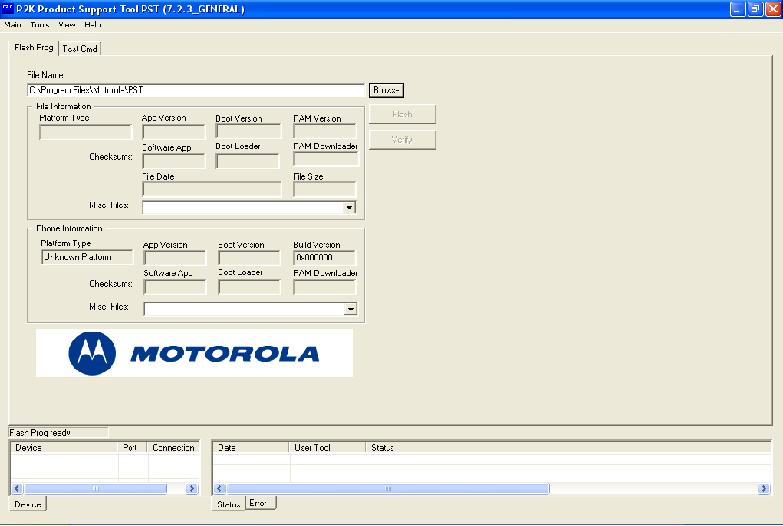Click the File Information Platform Type field
Viewport: 783px width, 526px height.
86,132
